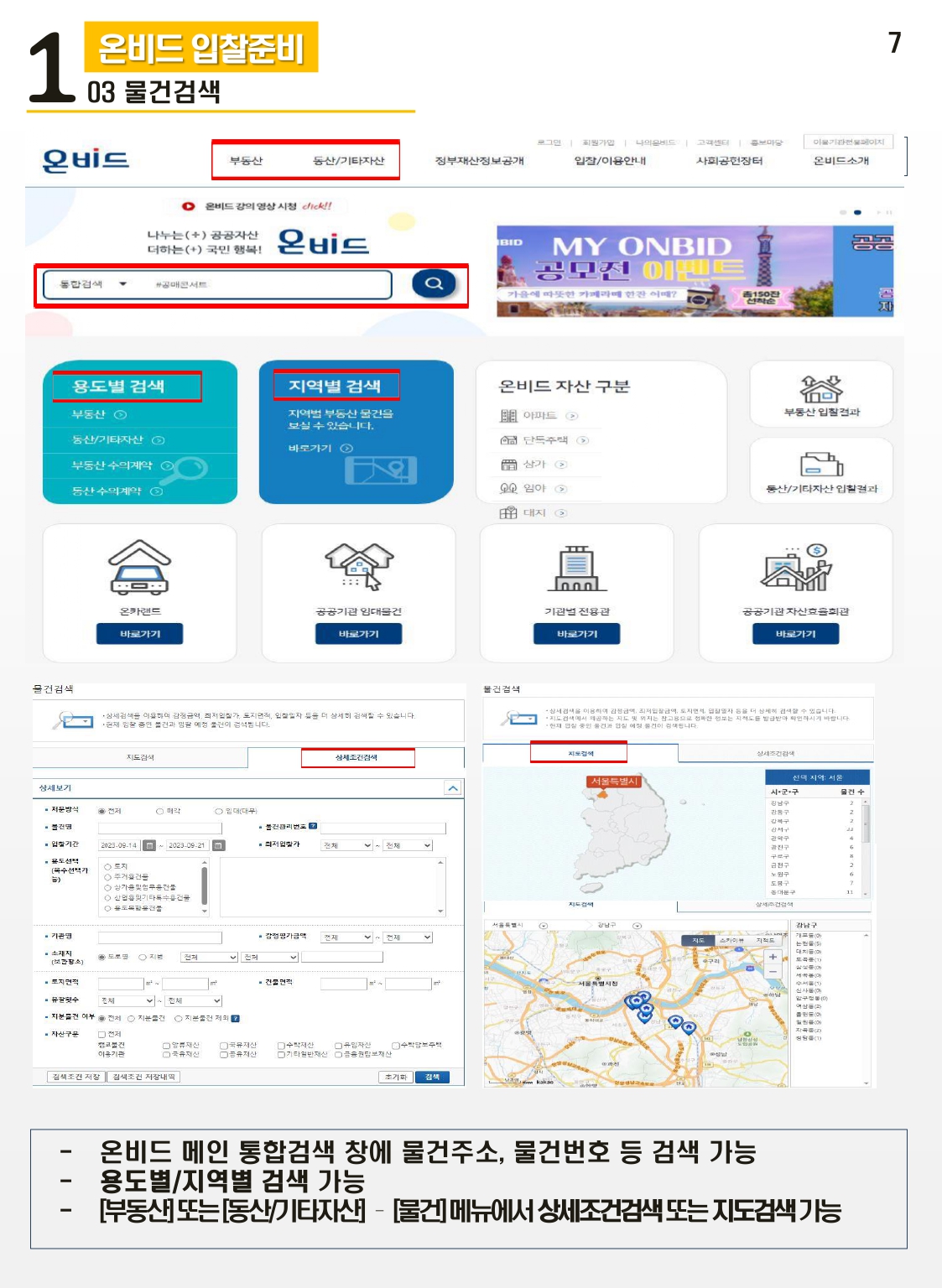The width and height of the screenshot is (942, 1288).
Task: Click the 공공기관 자산효율화관 chart icon
Action: click(795, 567)
